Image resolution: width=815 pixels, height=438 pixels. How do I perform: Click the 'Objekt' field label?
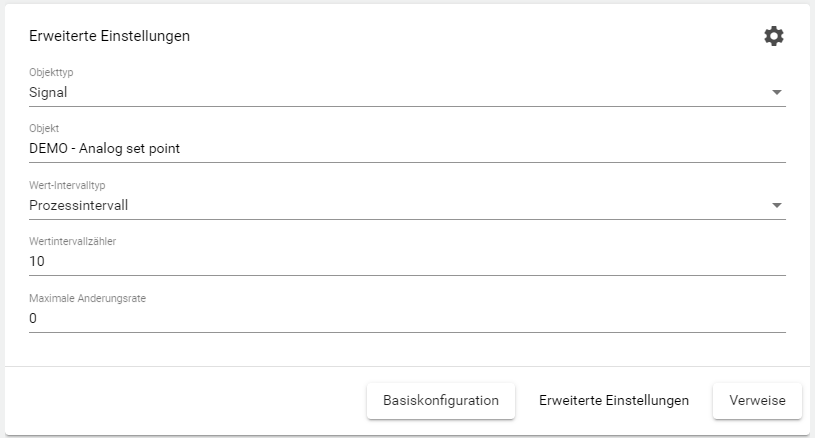44,129
